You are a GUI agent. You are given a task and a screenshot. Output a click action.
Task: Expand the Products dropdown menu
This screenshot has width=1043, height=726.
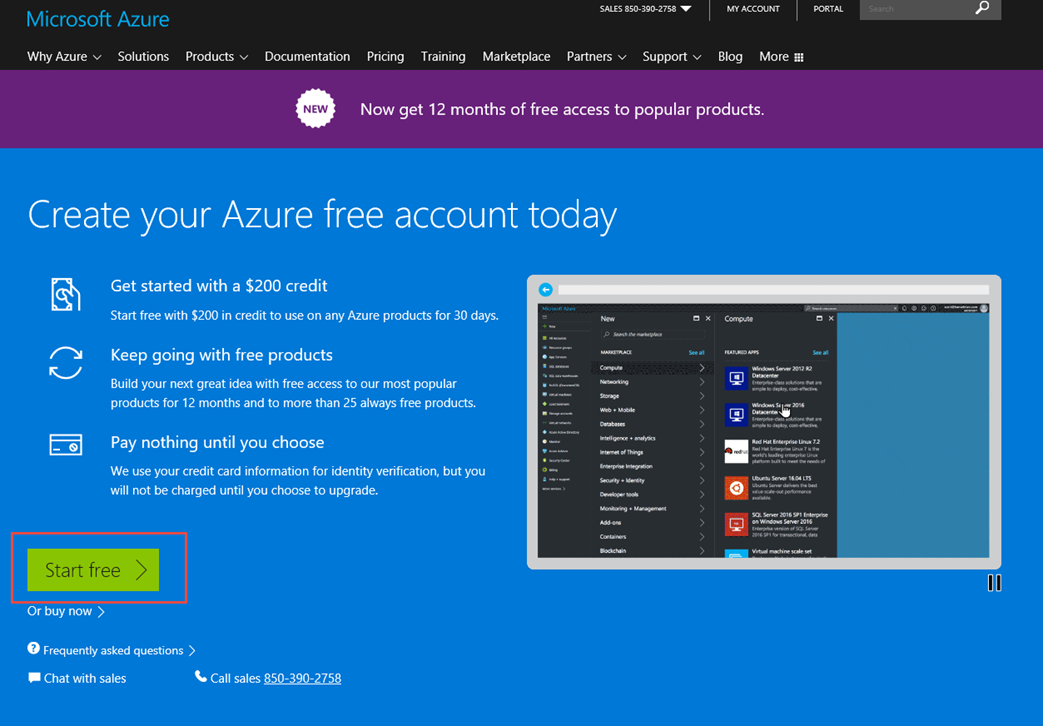(217, 57)
